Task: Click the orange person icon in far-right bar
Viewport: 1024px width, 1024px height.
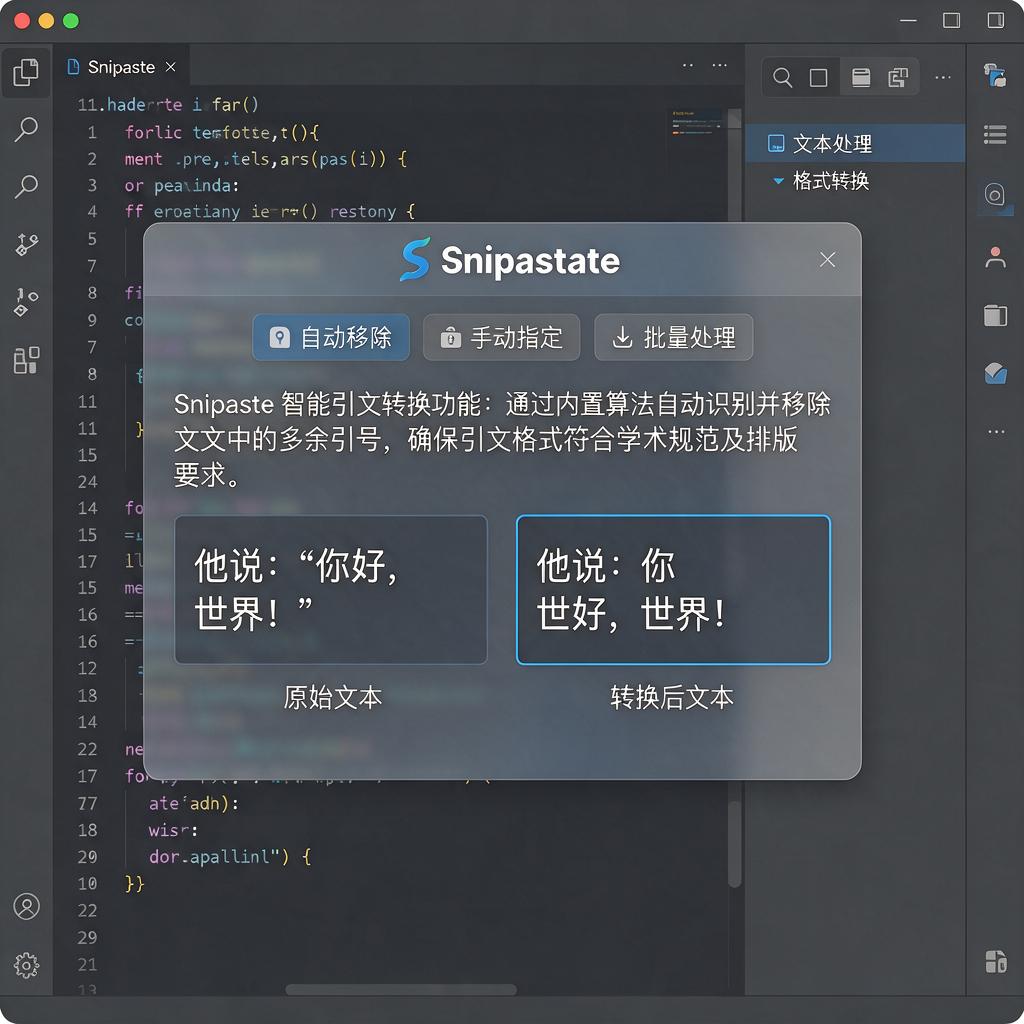Action: coord(995,257)
